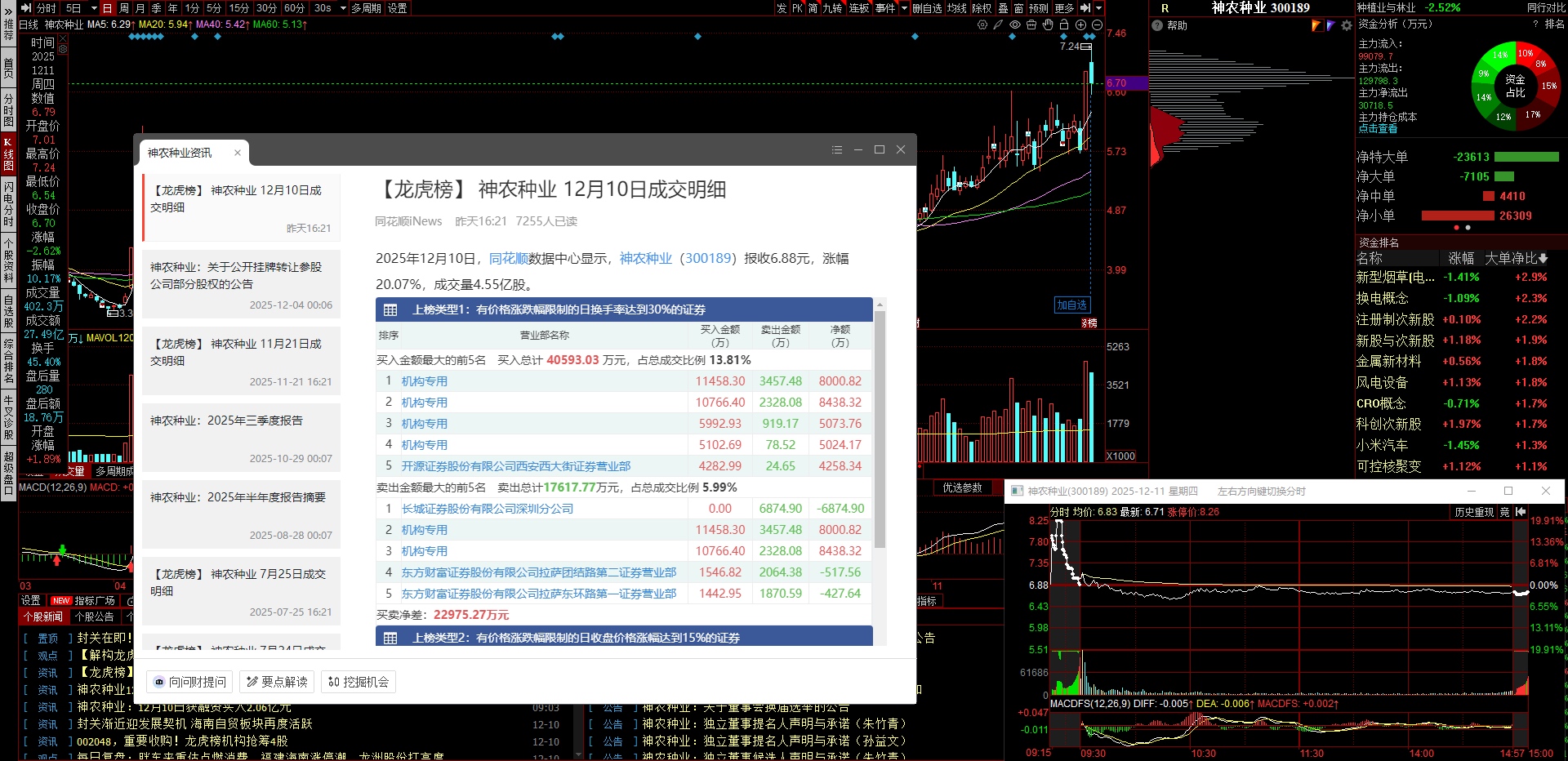Image resolution: width=1568 pixels, height=761 pixels.
Task: Zoom out the K-line chart with minus icon
Action: point(1097,24)
